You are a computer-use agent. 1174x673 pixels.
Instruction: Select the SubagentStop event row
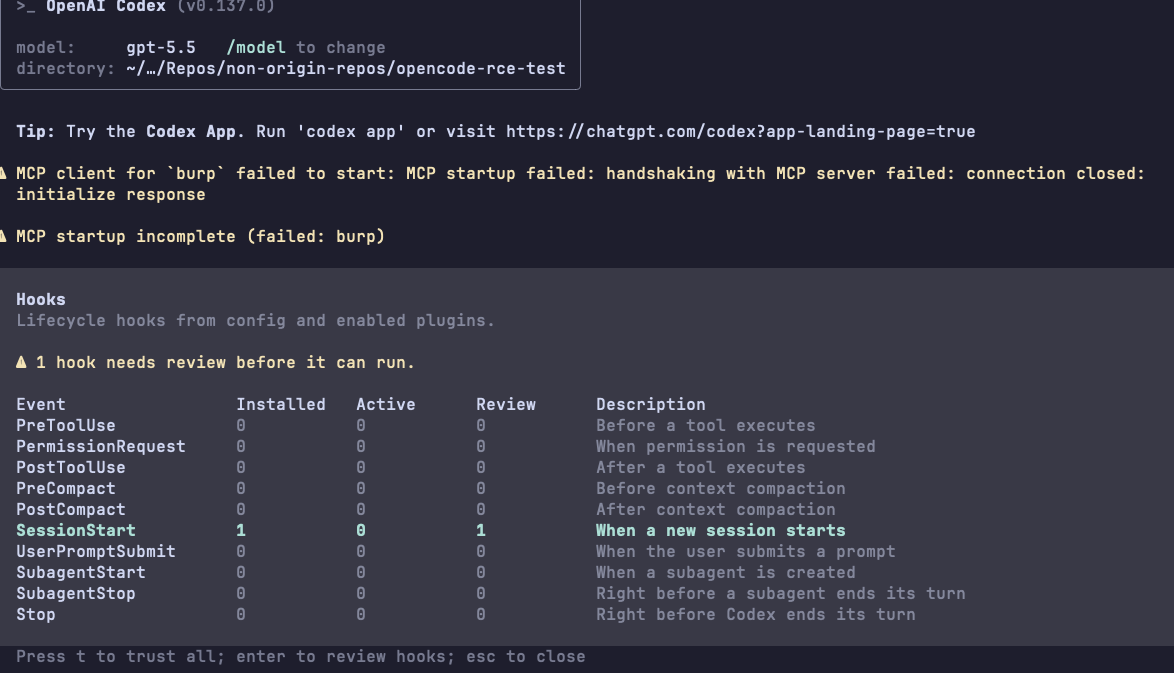click(x=490, y=593)
